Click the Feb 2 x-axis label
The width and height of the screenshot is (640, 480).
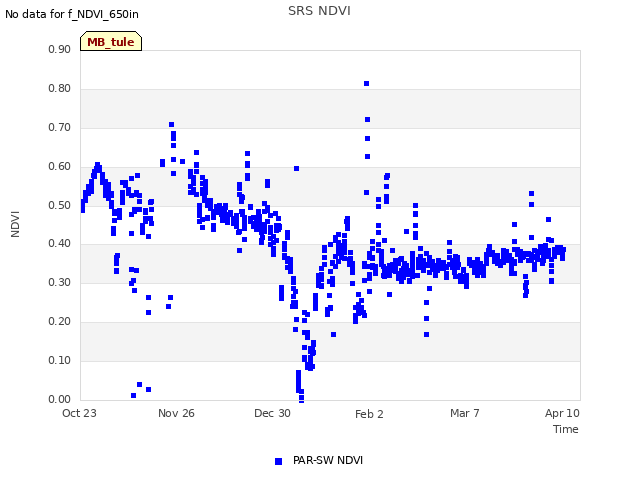pos(369,414)
